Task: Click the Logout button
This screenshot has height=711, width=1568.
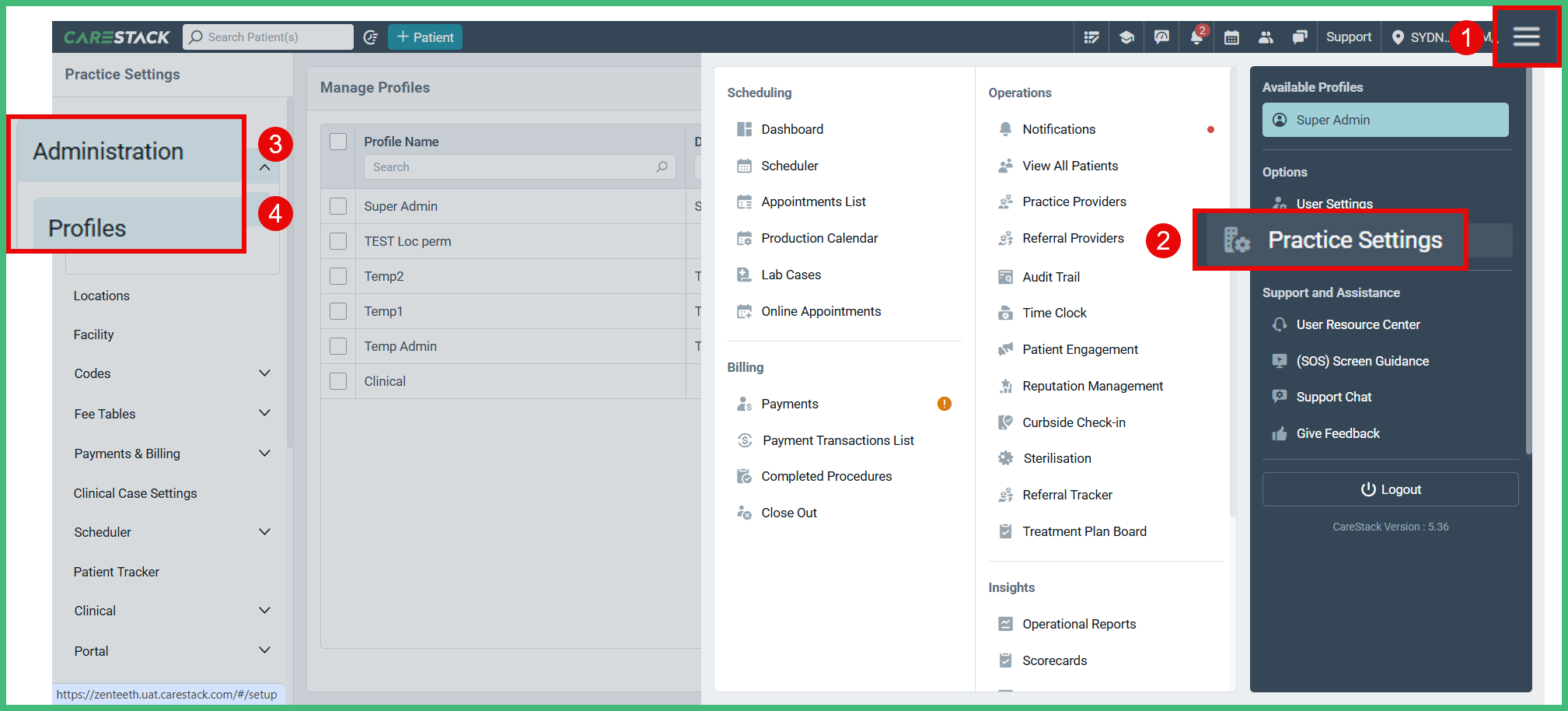Action: click(1390, 489)
